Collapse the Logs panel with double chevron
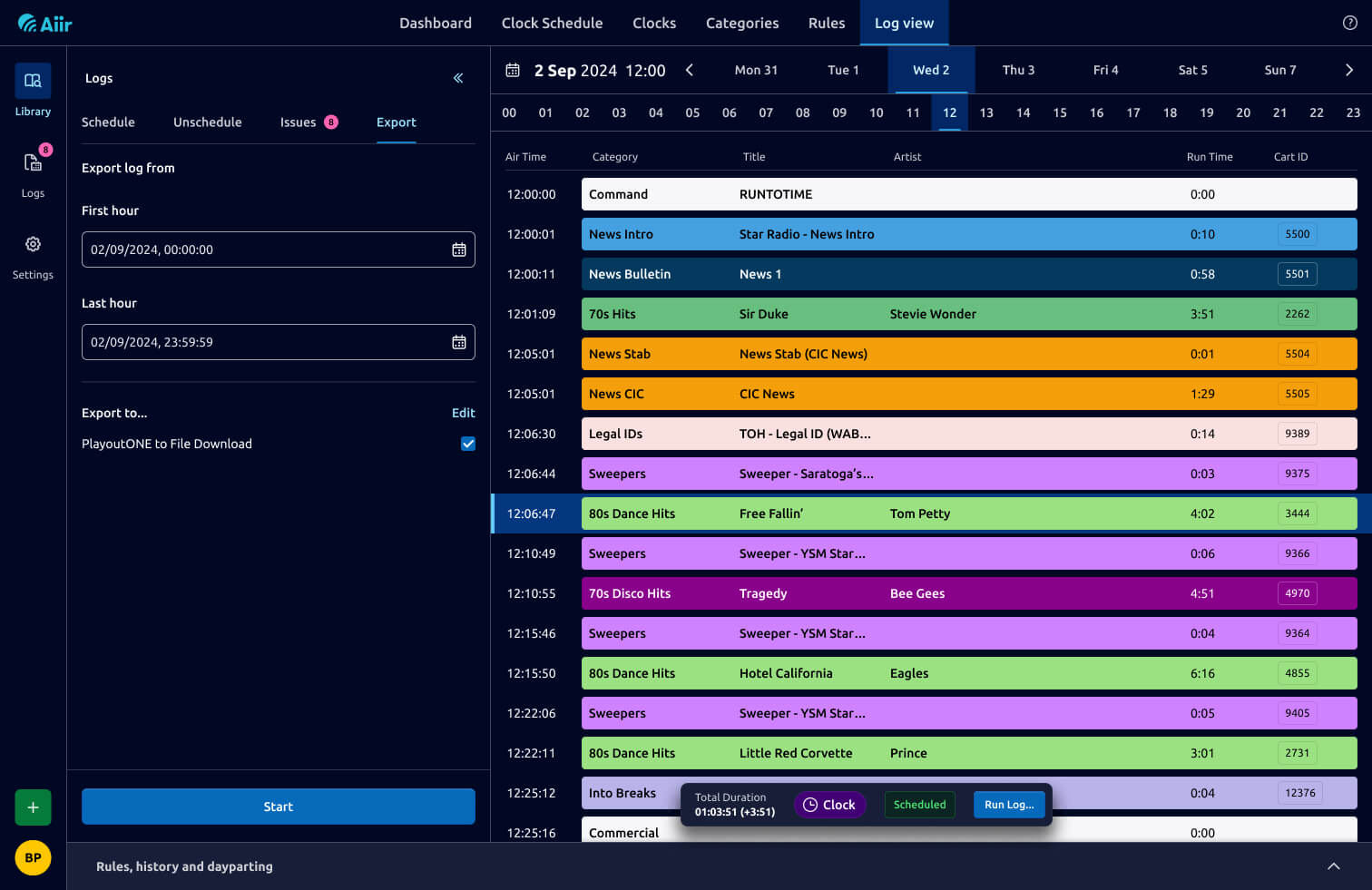Viewport: 1372px width, 890px height. [458, 78]
